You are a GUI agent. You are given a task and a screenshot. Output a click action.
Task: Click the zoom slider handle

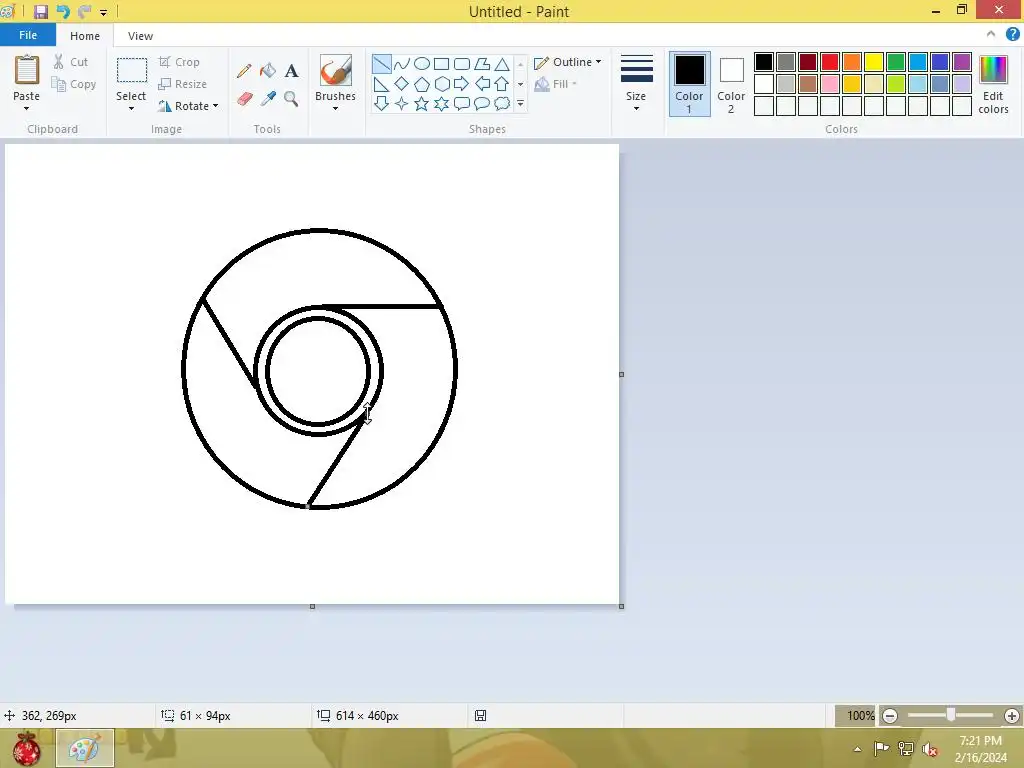click(951, 715)
